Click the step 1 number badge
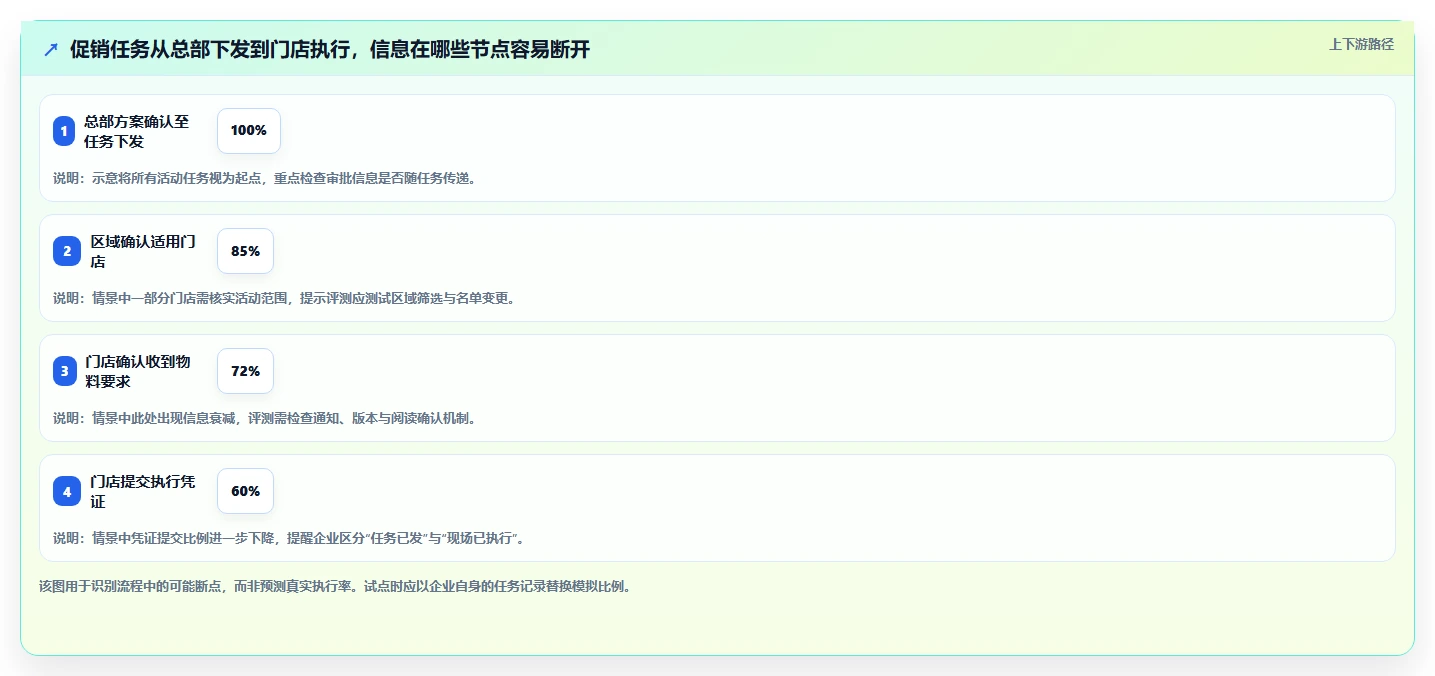The width and height of the screenshot is (1435, 676). 64,131
